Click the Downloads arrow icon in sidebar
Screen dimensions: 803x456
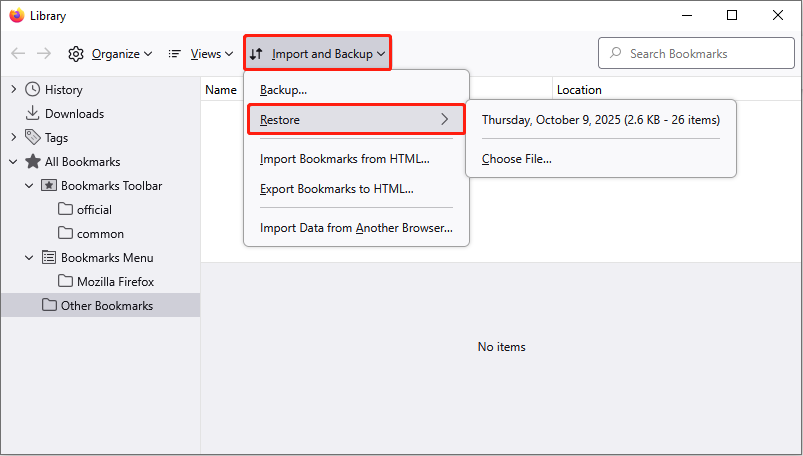click(33, 114)
